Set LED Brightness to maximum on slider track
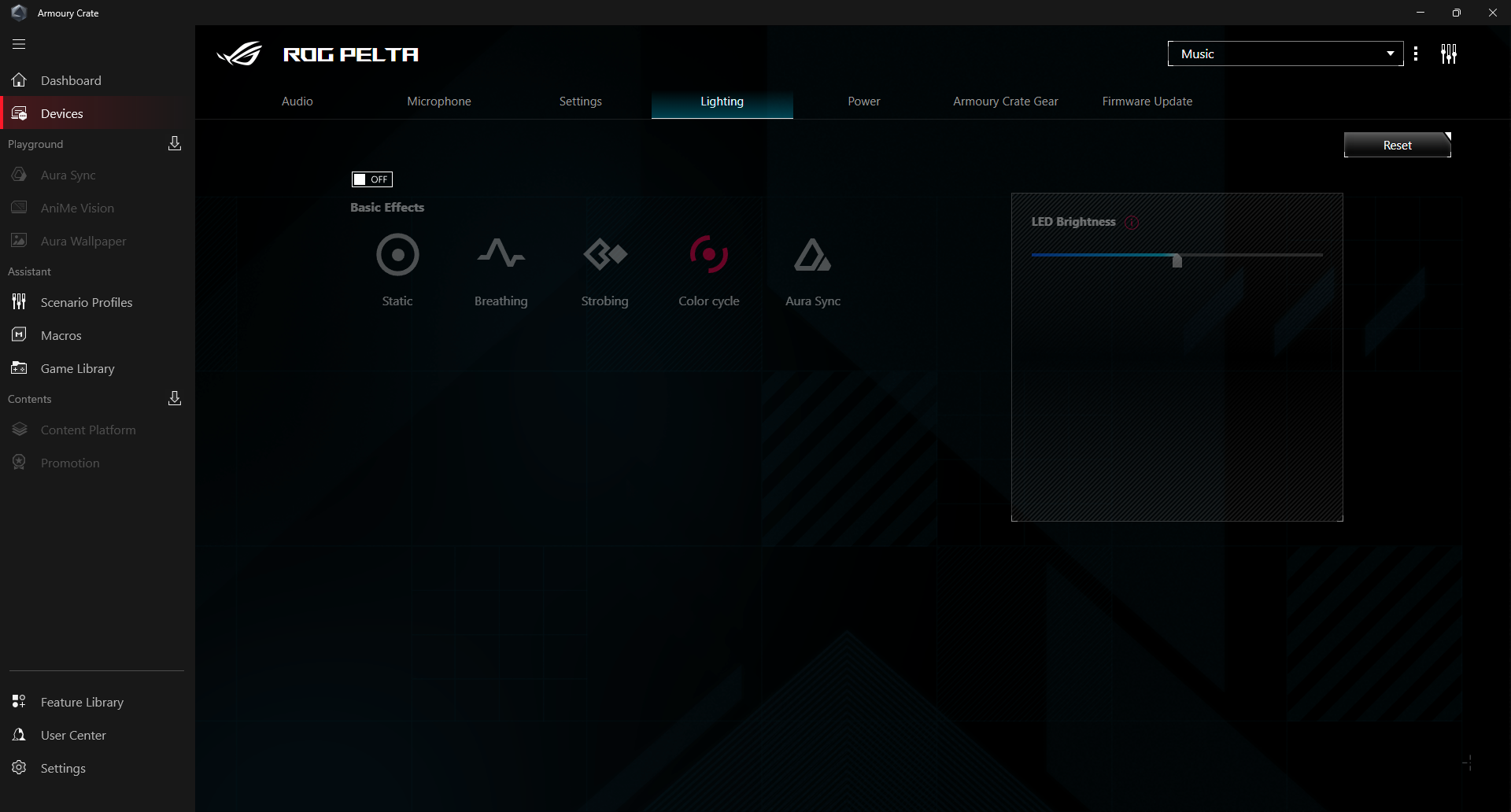The height and width of the screenshot is (812, 1511). coord(1321,255)
